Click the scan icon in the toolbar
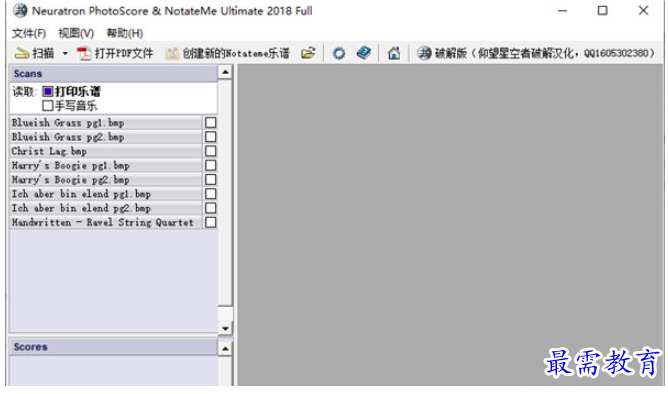The image size is (668, 394). click(22, 53)
